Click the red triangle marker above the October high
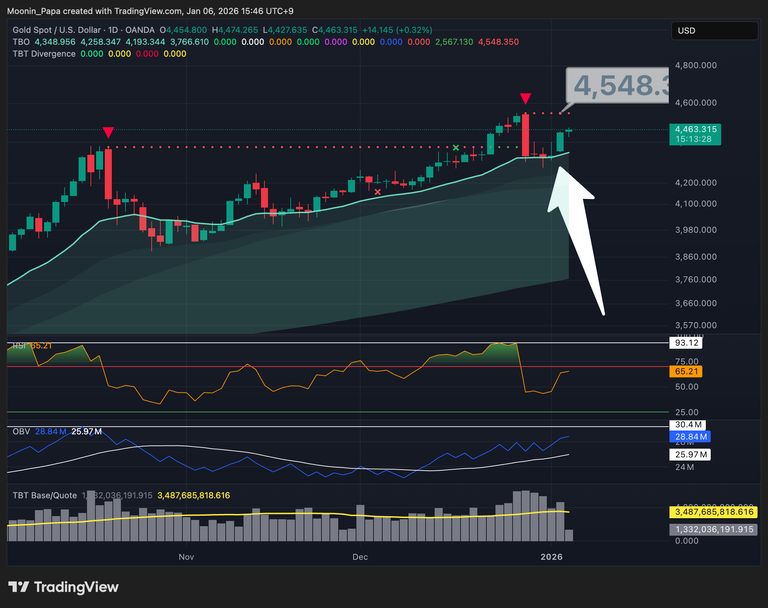The image size is (768, 608). [x=108, y=133]
